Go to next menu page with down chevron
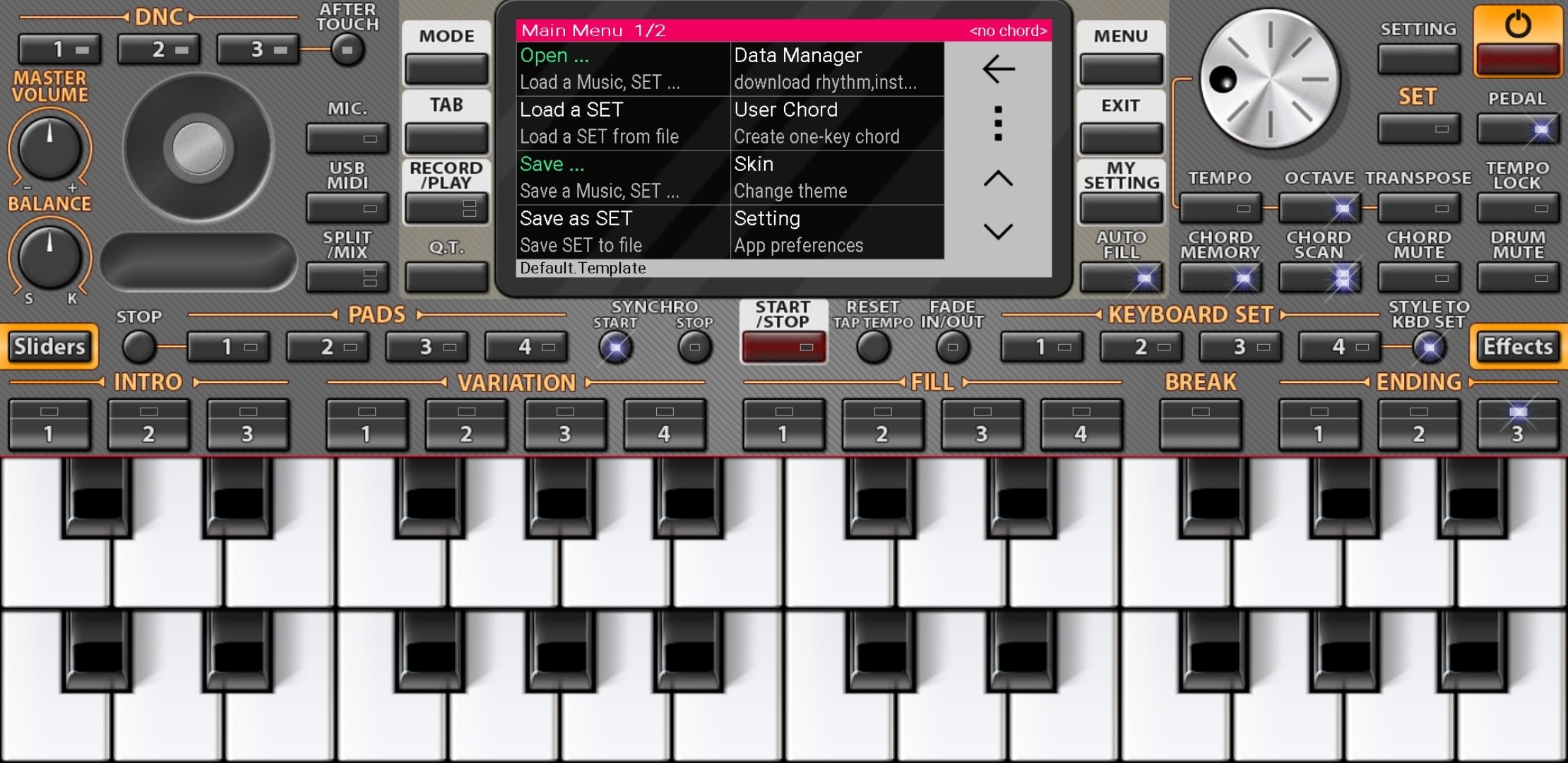Screen dimensions: 1568x763 998,231
